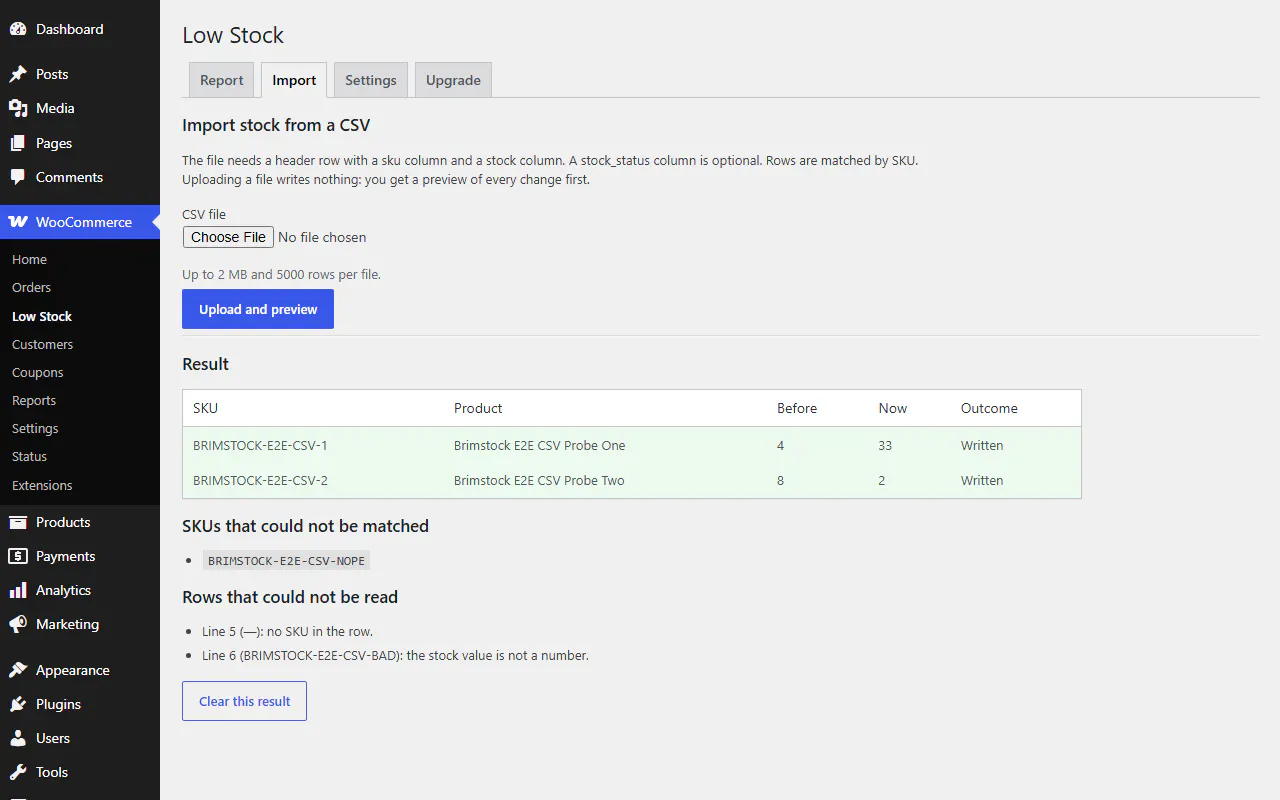Click the Brimstock E2E CSV Probe Two product

539,480
